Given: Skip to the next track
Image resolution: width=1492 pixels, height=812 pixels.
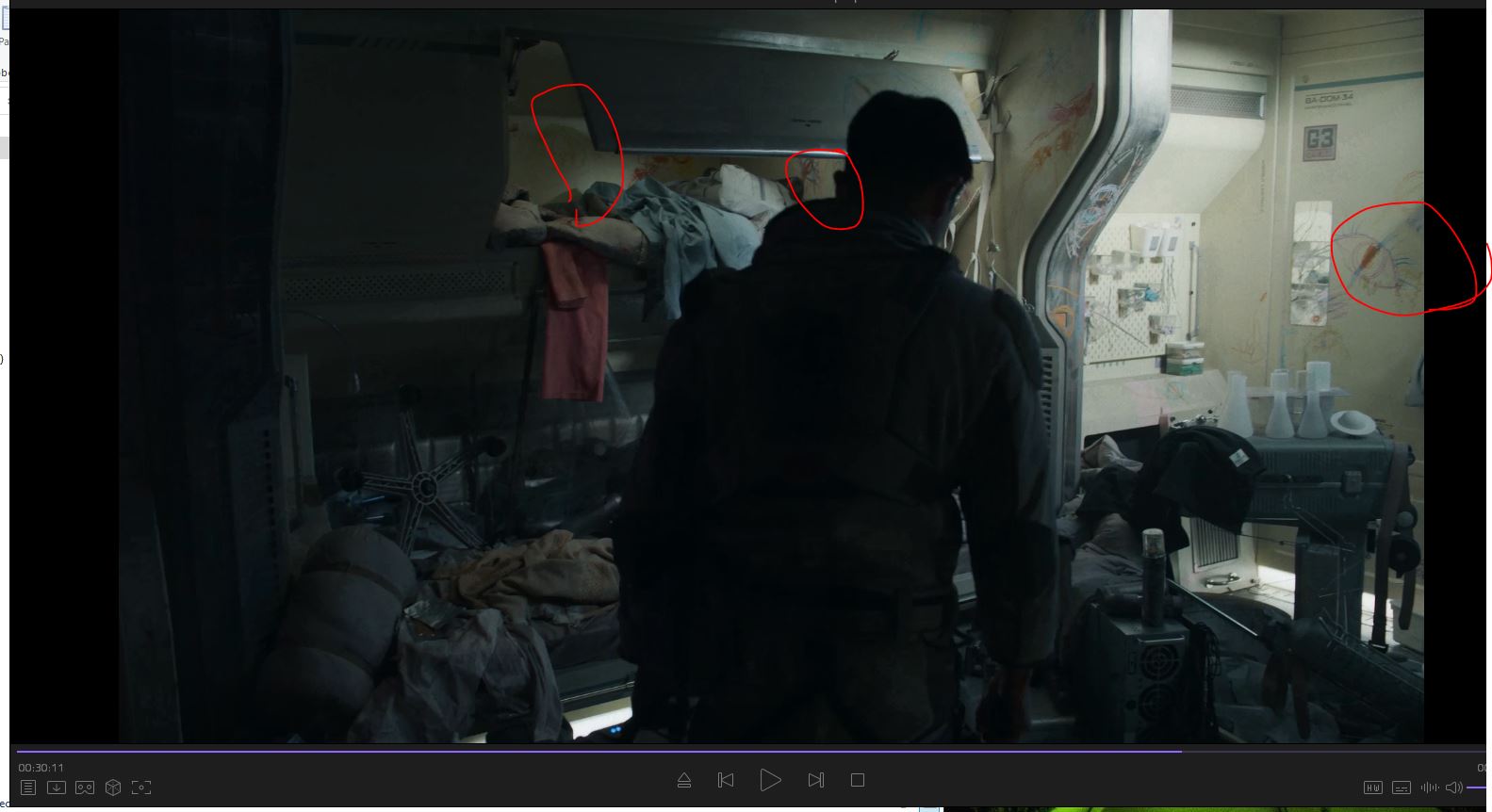Looking at the screenshot, I should point(816,780).
